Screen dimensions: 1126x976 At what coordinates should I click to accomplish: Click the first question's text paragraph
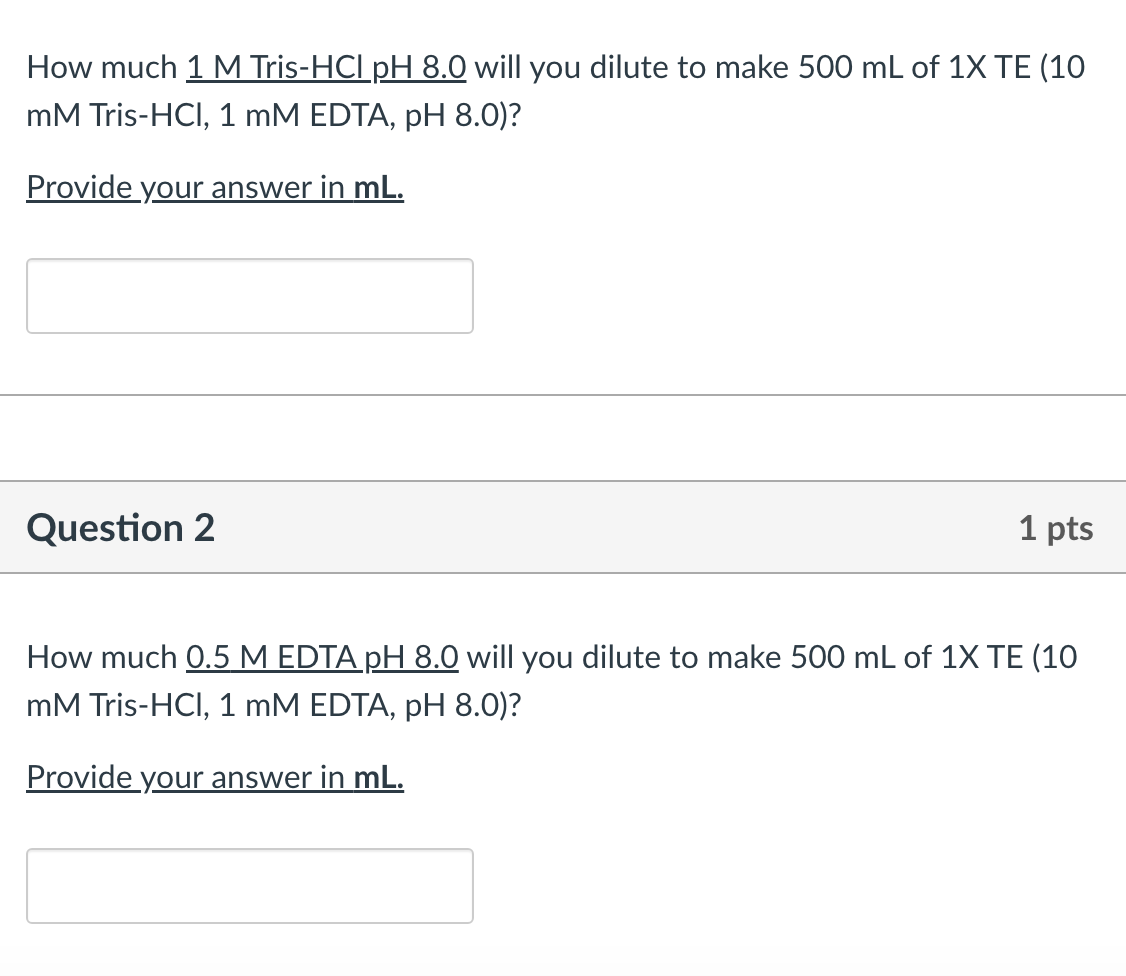(x=550, y=90)
